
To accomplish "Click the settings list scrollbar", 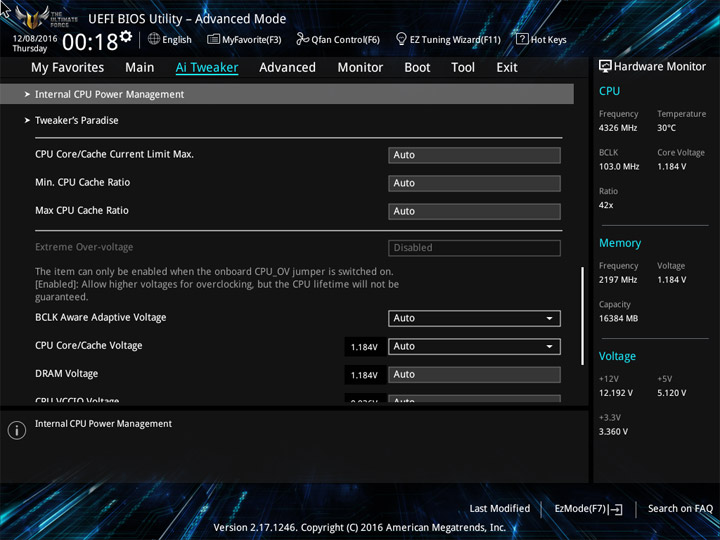I will pos(583,316).
